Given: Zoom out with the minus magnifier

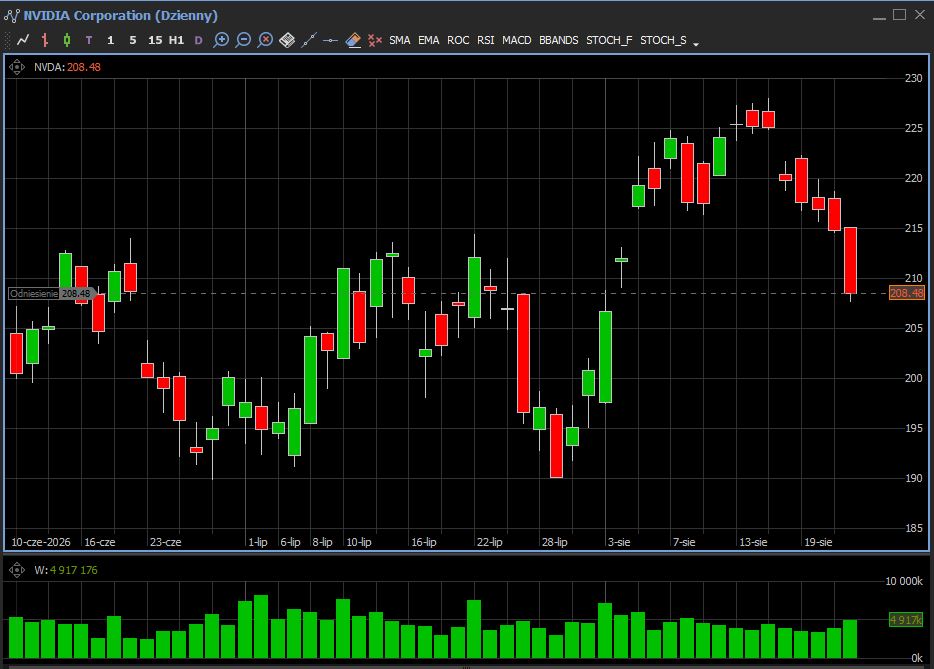Looking at the screenshot, I should pyautogui.click(x=243, y=40).
